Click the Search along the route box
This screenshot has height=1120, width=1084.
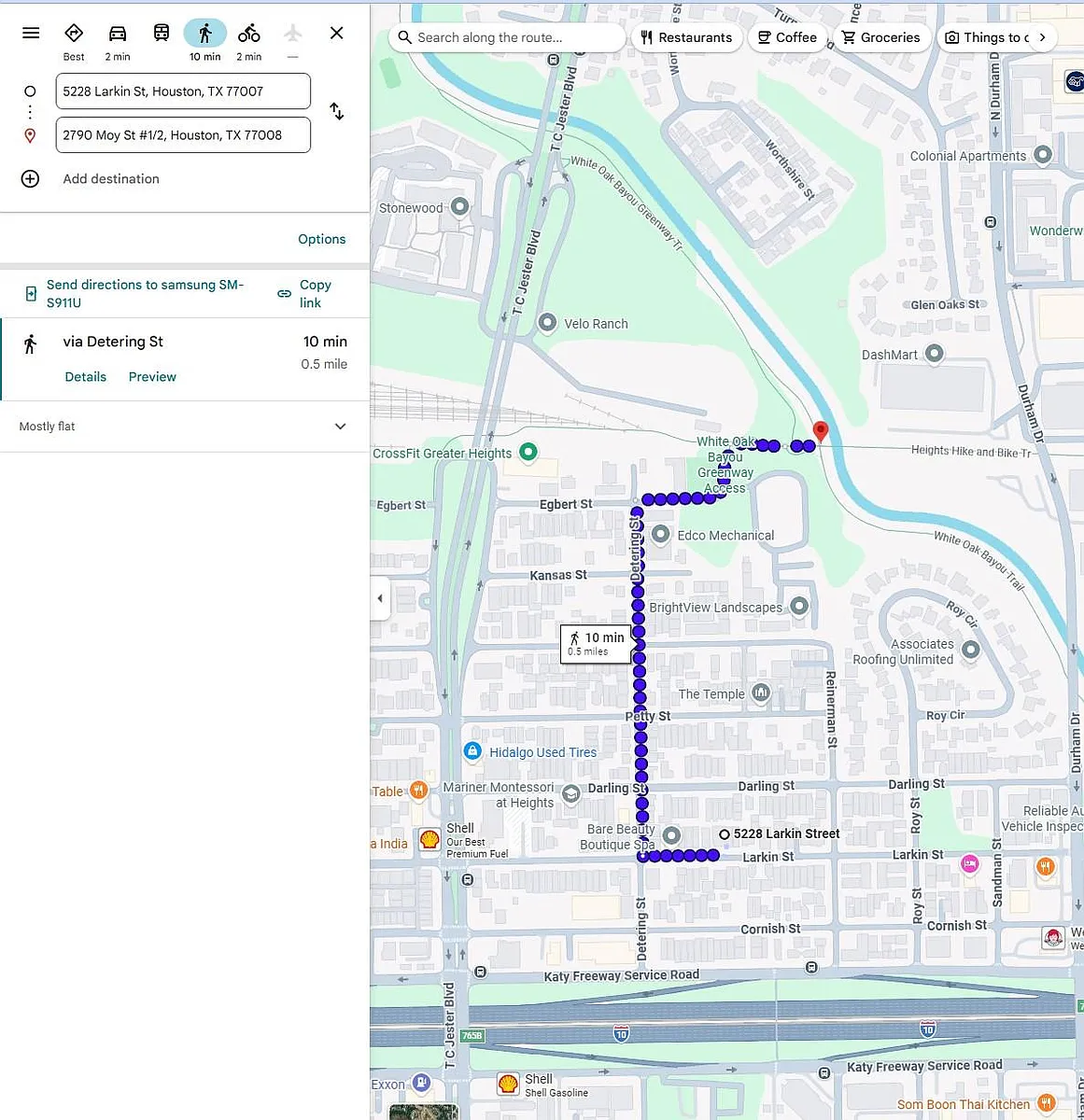click(x=507, y=37)
